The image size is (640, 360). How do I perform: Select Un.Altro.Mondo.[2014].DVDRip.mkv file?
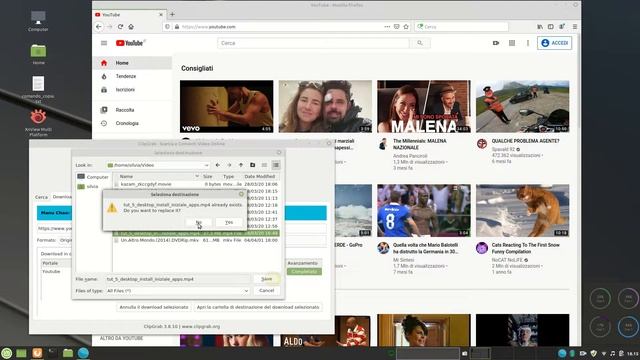[x=196, y=240]
